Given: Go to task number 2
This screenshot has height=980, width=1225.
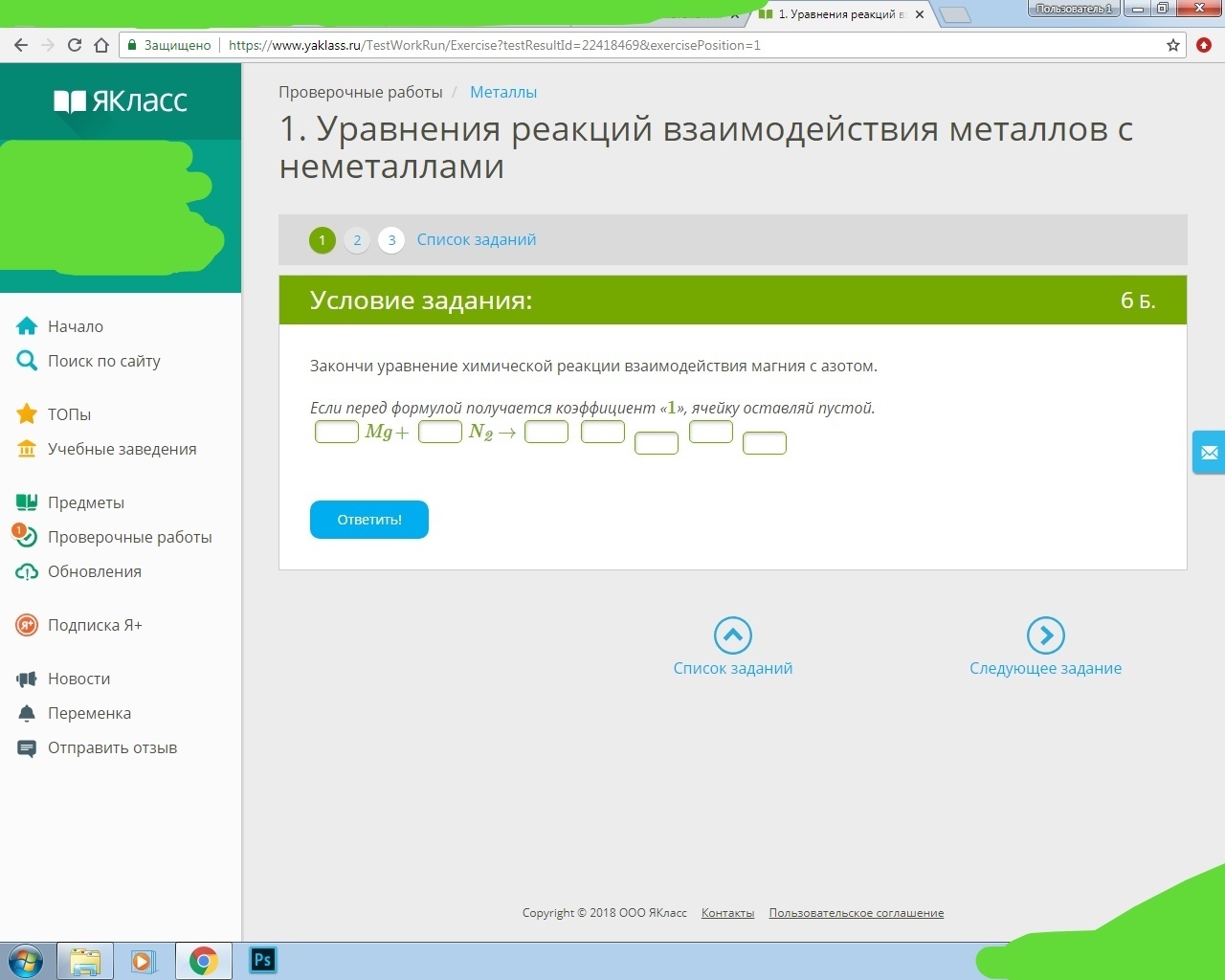Looking at the screenshot, I should click(x=357, y=240).
